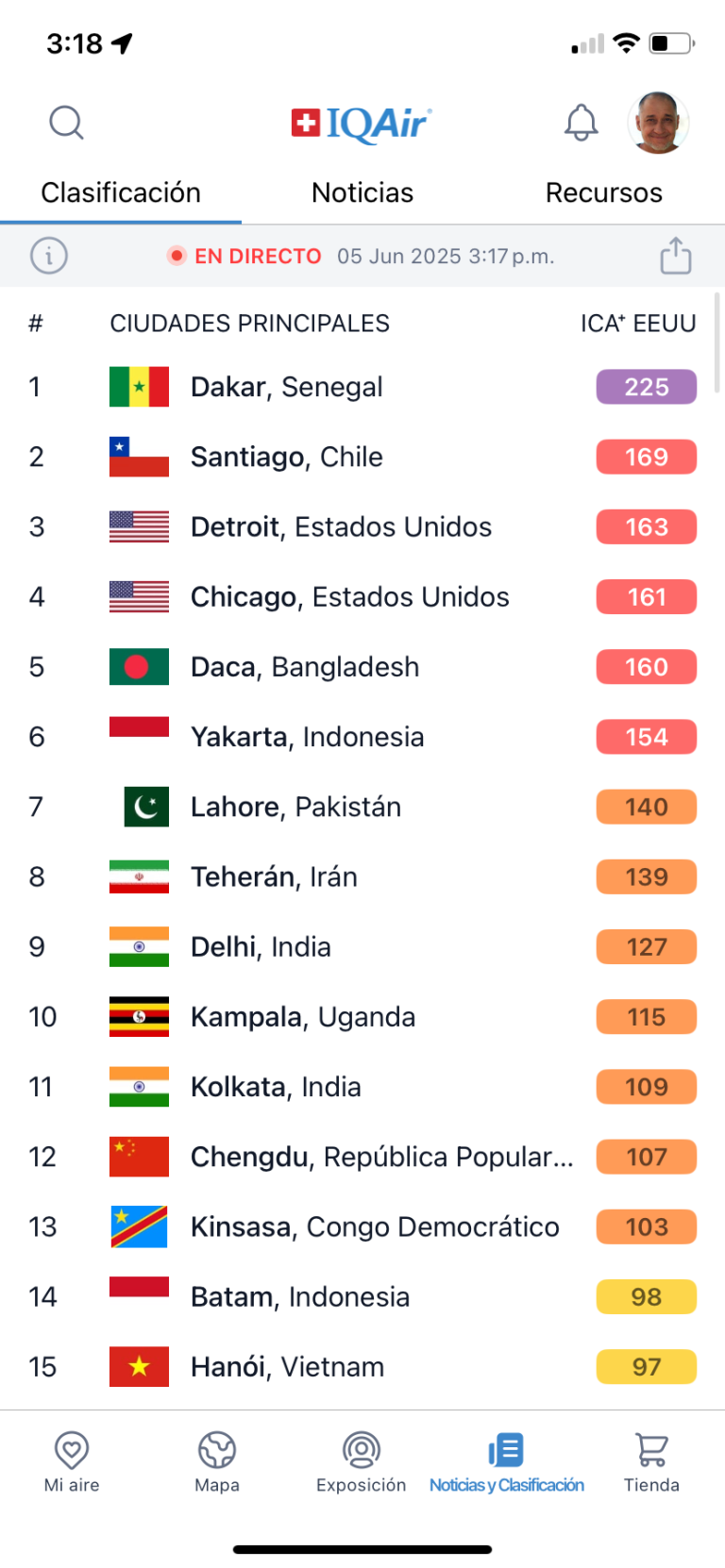Open Santiago, Chile ranking entry
This screenshot has width=725, height=1568.
coord(362,457)
